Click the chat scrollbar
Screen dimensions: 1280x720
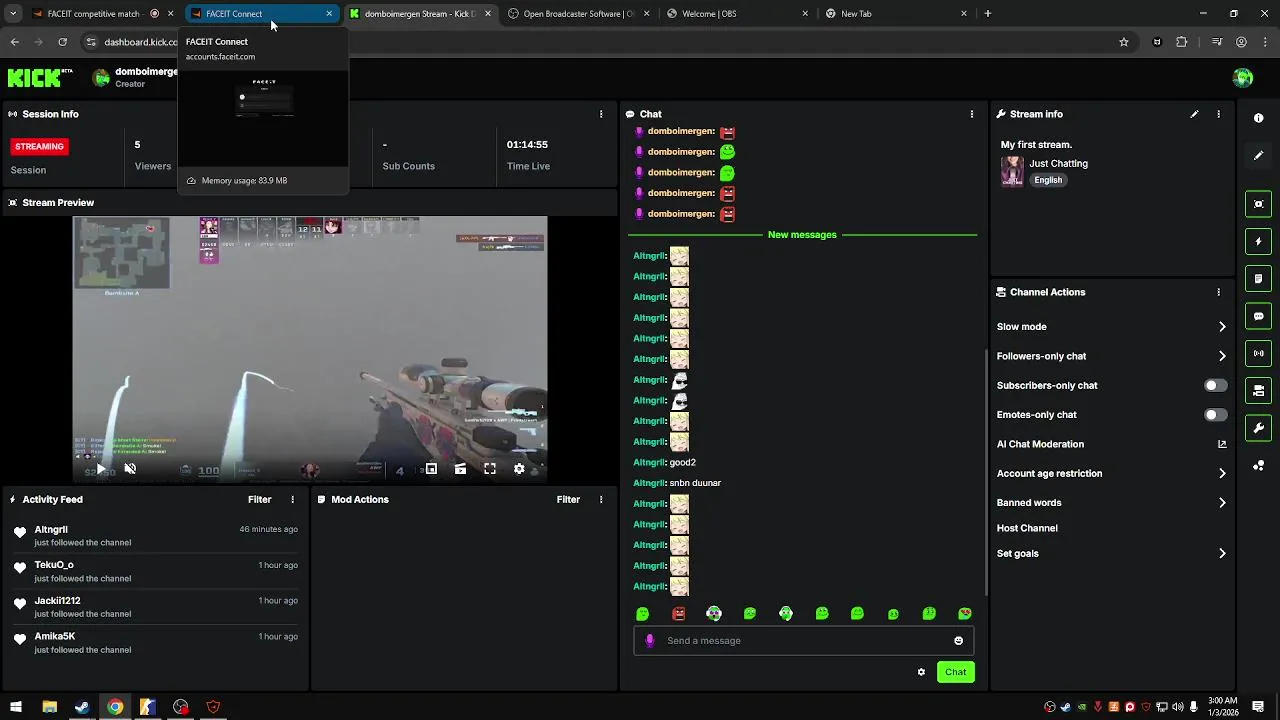tap(986, 470)
